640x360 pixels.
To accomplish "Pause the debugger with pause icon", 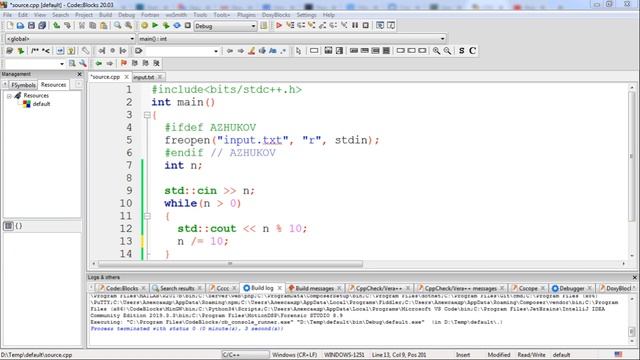I will pyautogui.click(x=355, y=26).
